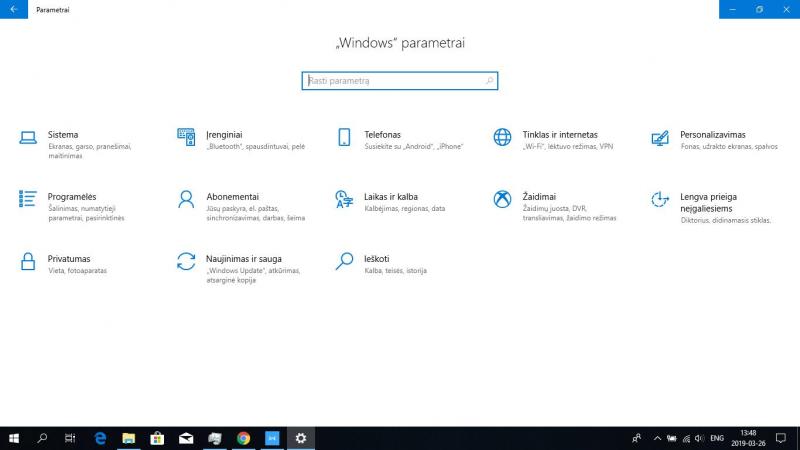Click the 'Kalbėjimas, regionas, data' description
The height and width of the screenshot is (450, 800).
point(405,209)
